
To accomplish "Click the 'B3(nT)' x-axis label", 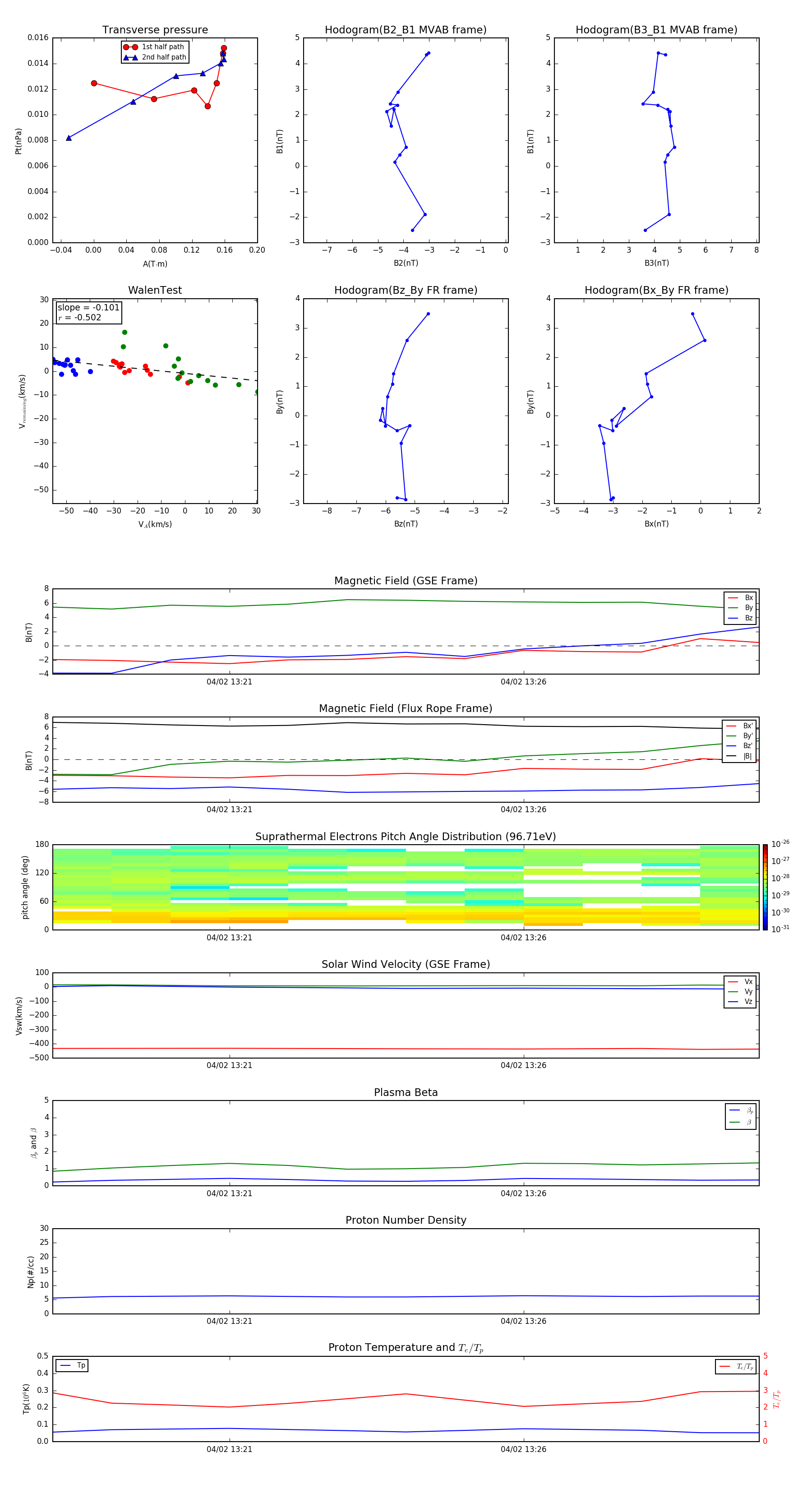I will click(x=656, y=263).
